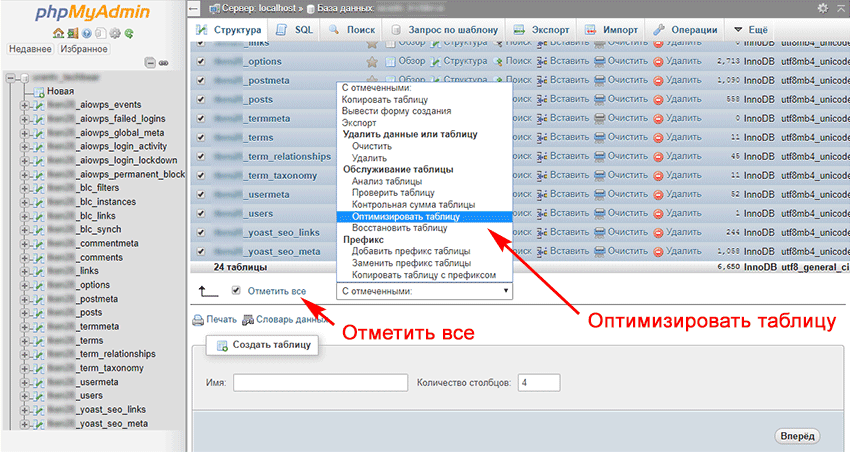
Task: Click the reload navigation panel icon
Action: click(129, 32)
